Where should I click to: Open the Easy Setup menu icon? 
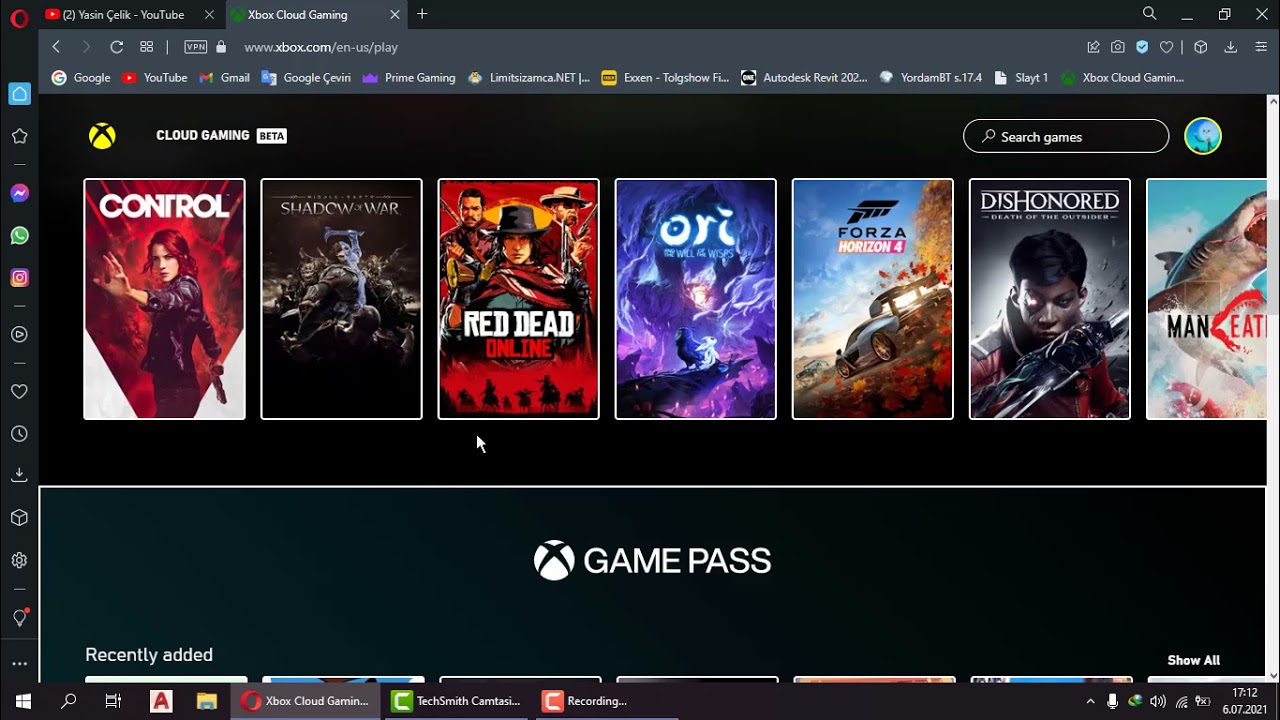[x=1261, y=47]
